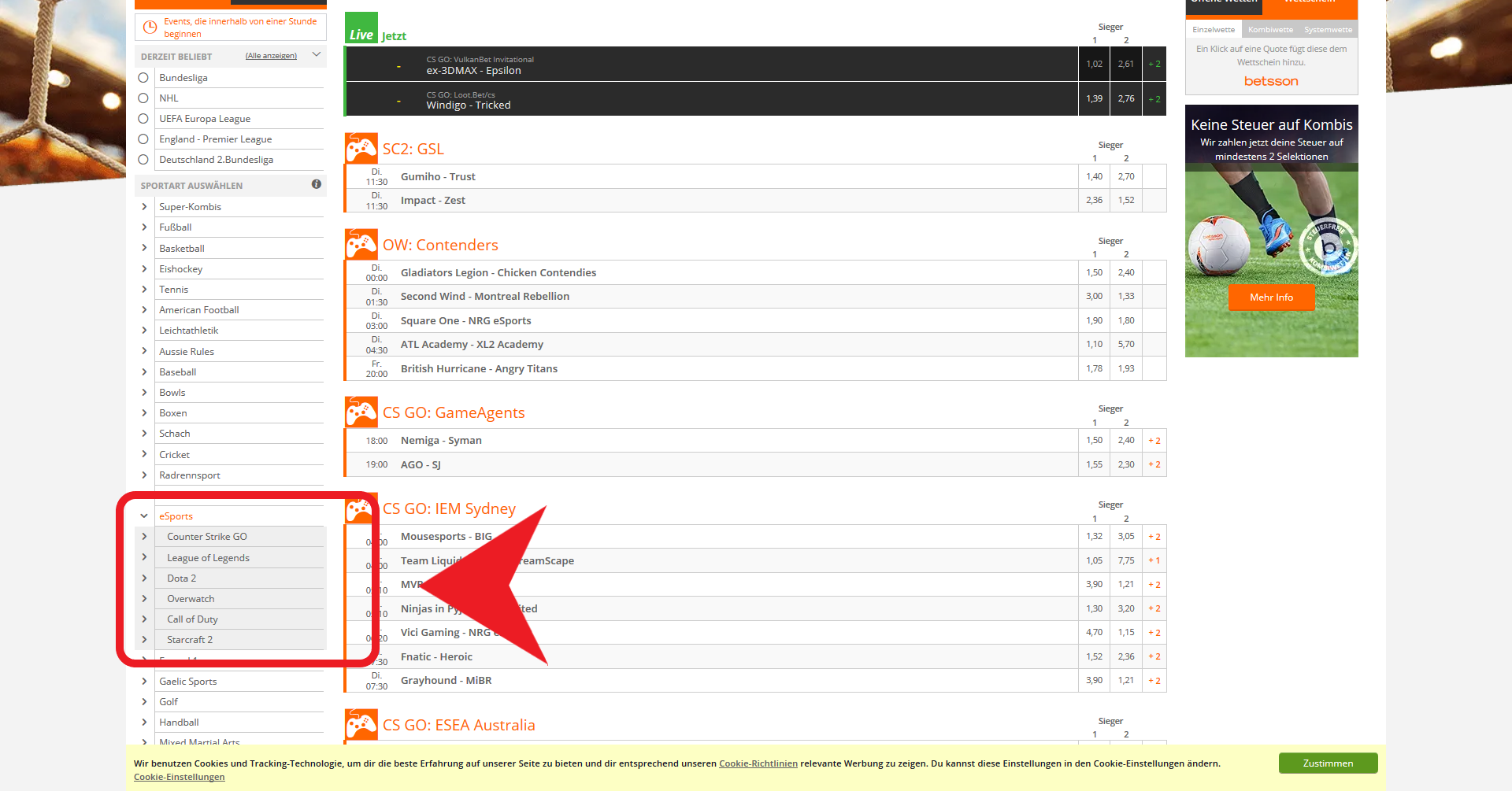1512x791 pixels.
Task: Click the SC2: GSL league heading
Action: pyautogui.click(x=413, y=149)
